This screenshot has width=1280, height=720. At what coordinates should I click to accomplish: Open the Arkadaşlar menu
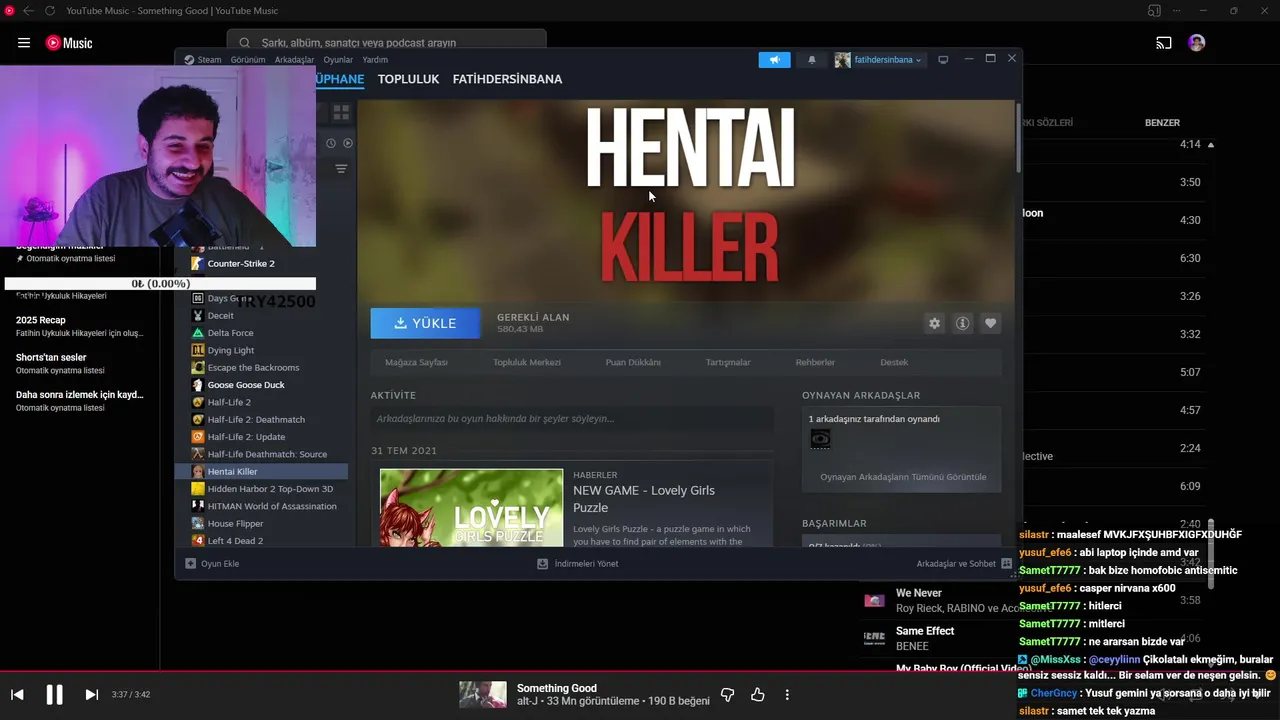point(294,60)
